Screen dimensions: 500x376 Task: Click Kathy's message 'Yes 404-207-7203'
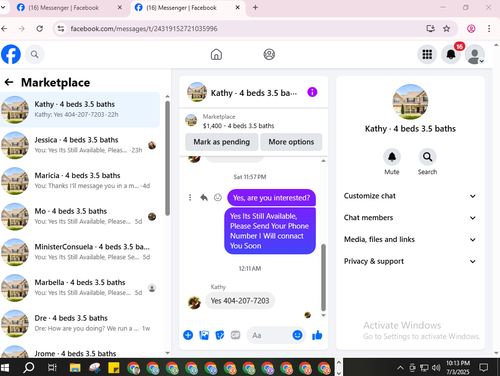[x=240, y=301]
